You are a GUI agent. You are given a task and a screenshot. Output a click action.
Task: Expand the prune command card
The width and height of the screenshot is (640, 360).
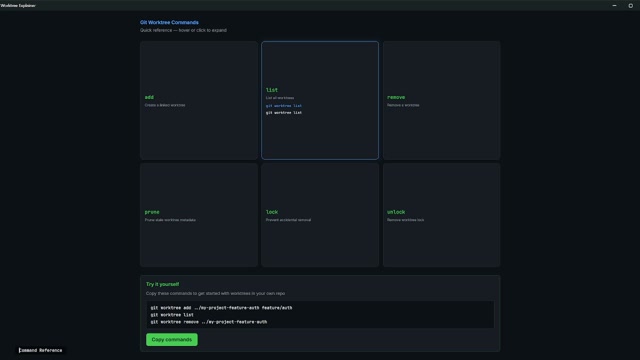(x=199, y=215)
